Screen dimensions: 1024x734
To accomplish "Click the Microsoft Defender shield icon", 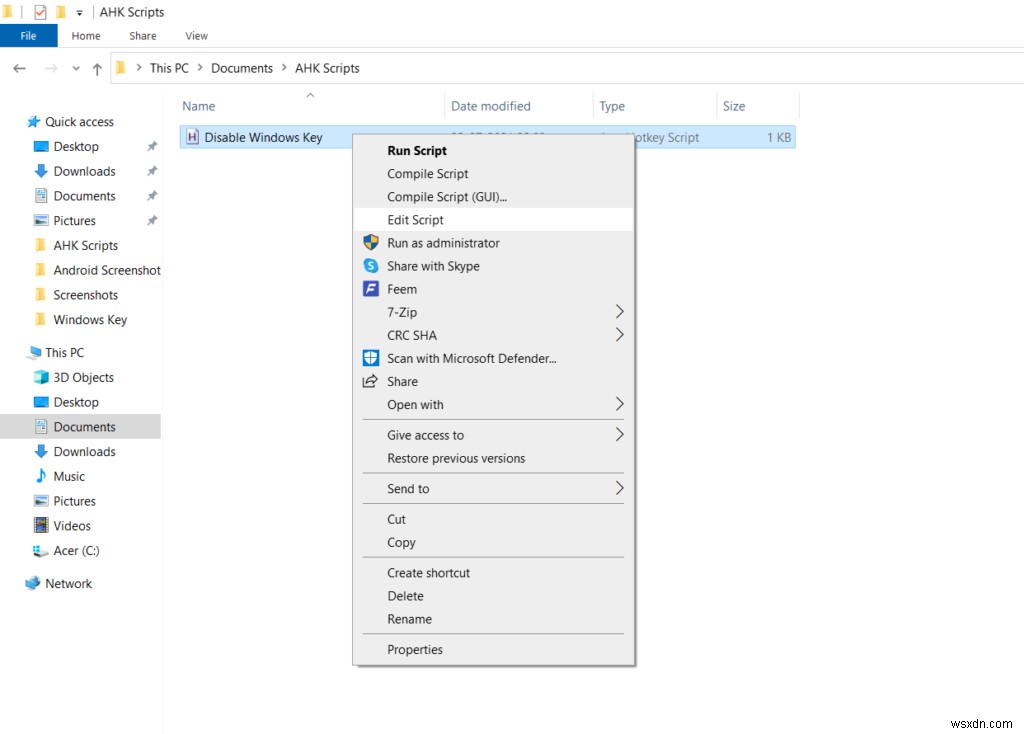I will pyautogui.click(x=370, y=358).
